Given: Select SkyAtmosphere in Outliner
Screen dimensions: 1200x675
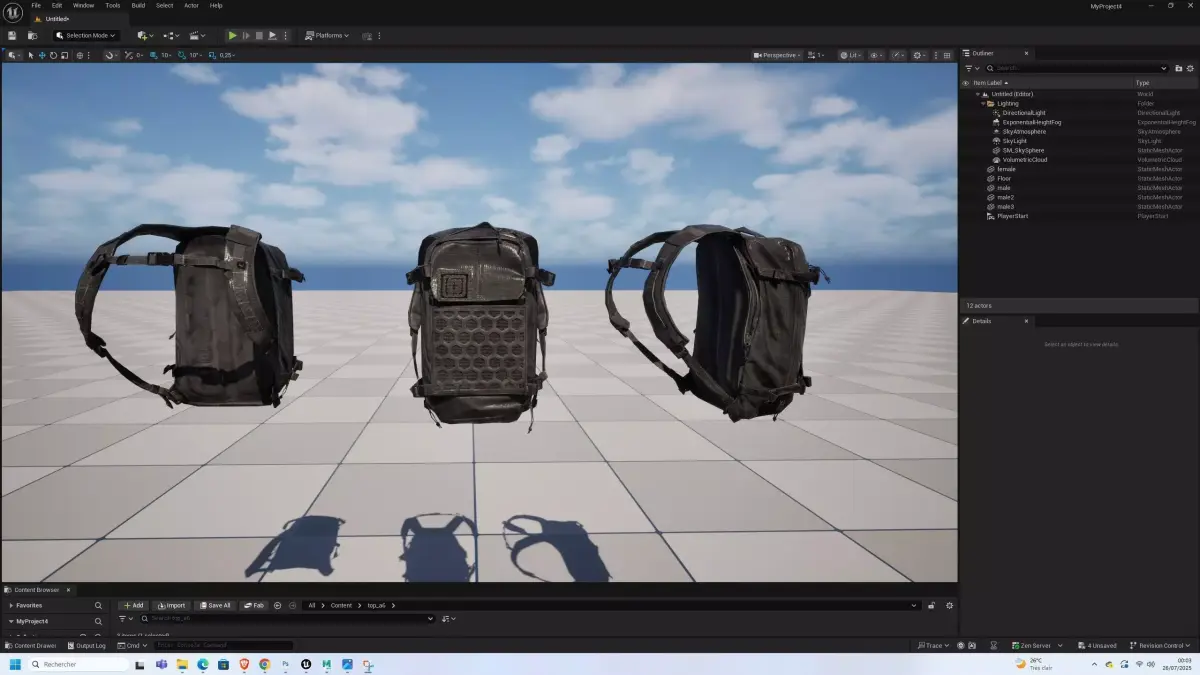Looking at the screenshot, I should [1024, 131].
